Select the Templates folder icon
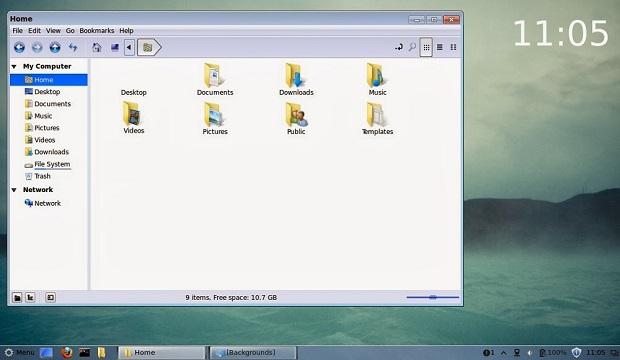This screenshot has height=360, width=620. point(377,114)
